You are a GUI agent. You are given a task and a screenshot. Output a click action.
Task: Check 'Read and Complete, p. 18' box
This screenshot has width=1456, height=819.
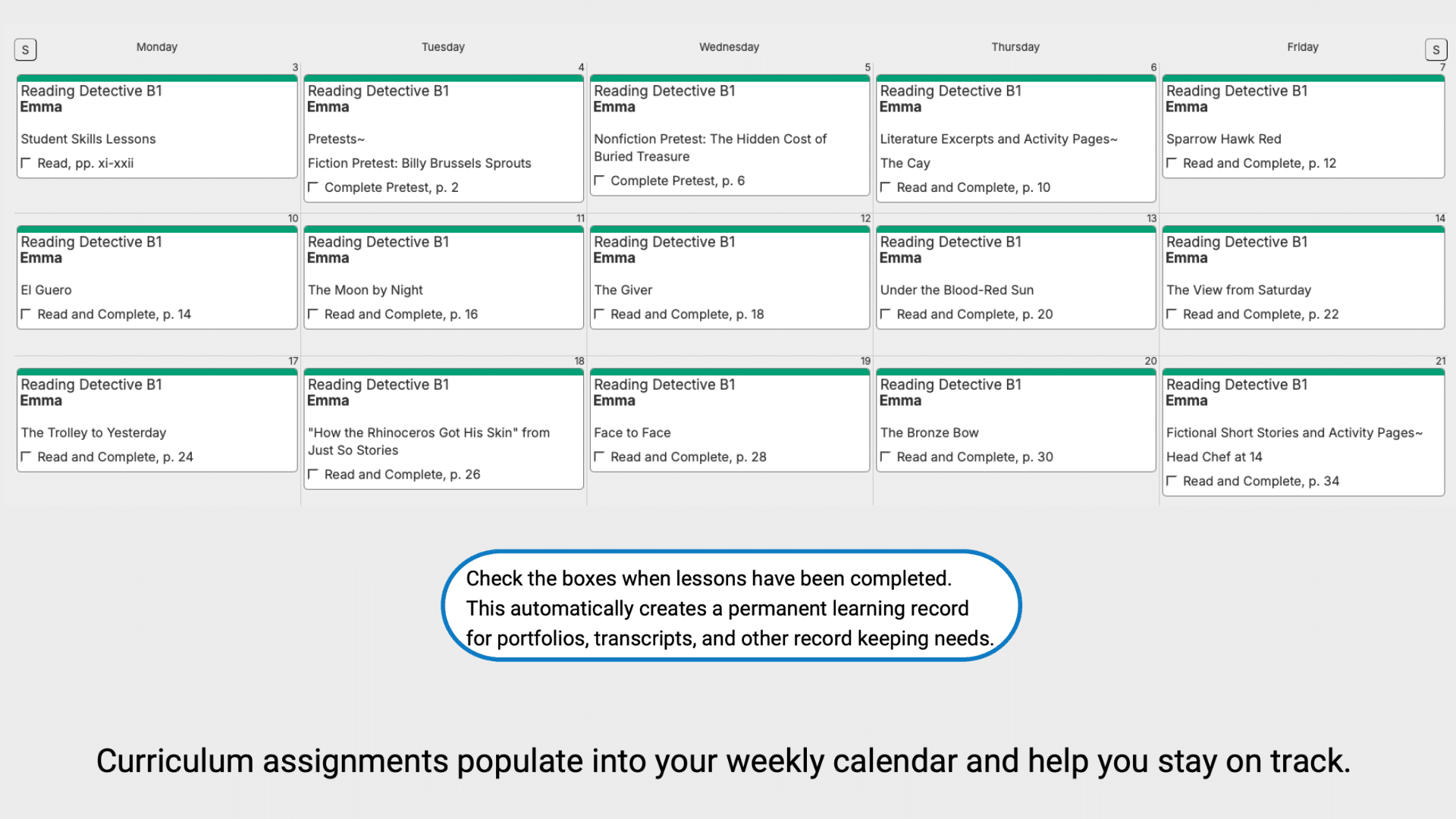click(x=599, y=314)
